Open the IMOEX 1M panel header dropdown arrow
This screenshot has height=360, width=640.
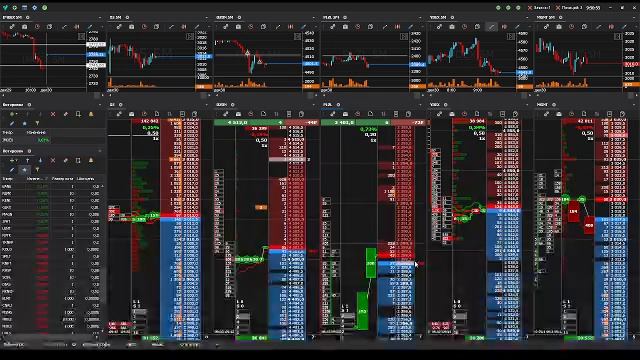pyautogui.click(x=100, y=18)
